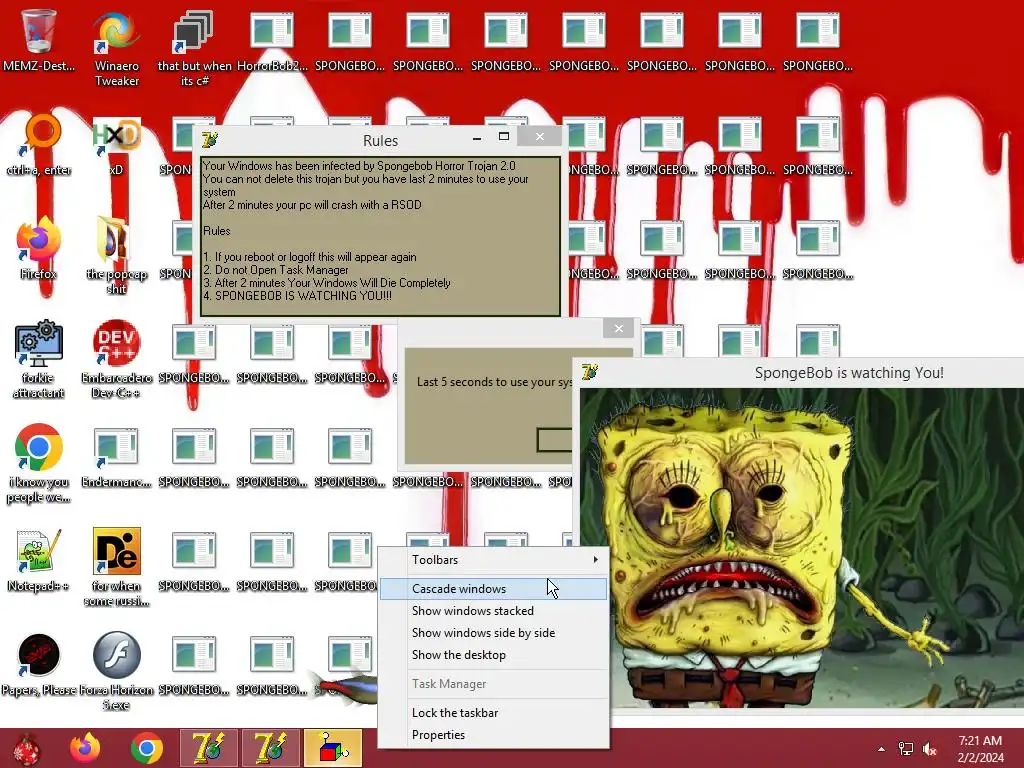Open Forza Horizon 5.exe Flash icon
The width and height of the screenshot is (1024, 768).
coord(116,672)
